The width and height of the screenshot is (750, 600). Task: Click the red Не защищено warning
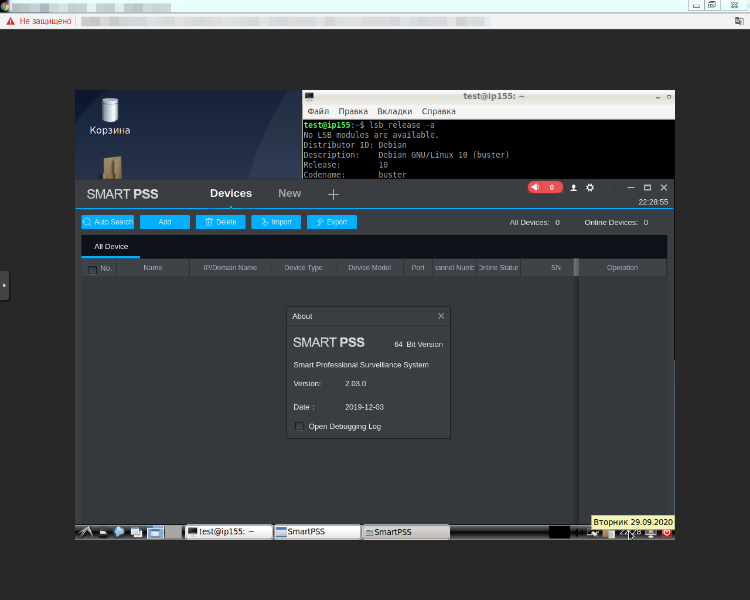coord(39,21)
